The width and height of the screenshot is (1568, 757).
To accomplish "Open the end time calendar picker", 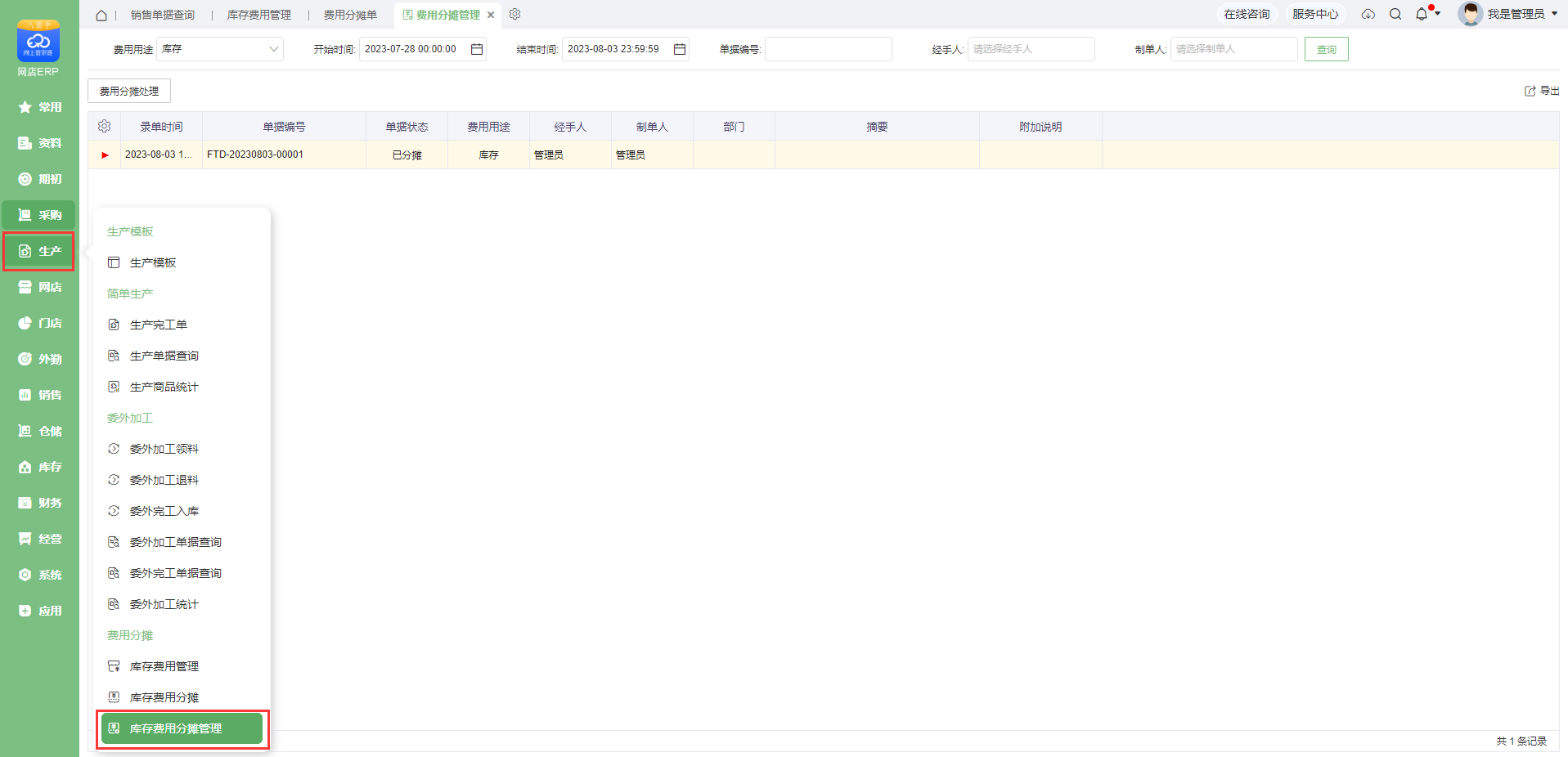I will pos(680,49).
